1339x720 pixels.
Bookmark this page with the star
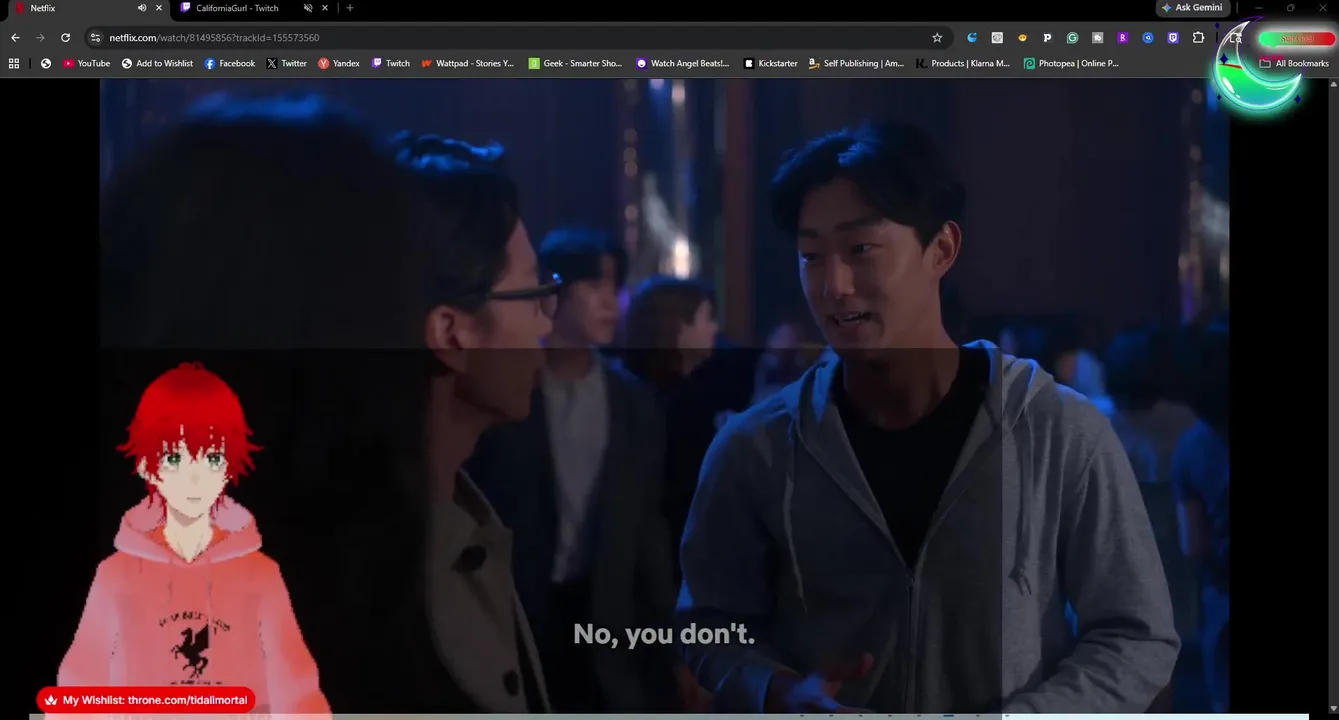[x=937, y=38]
